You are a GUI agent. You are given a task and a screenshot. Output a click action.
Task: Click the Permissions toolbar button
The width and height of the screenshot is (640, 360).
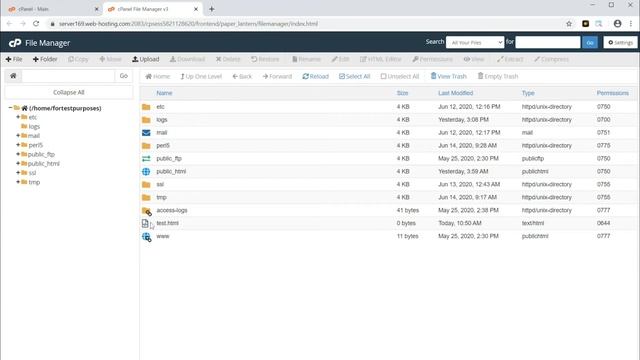[433, 59]
